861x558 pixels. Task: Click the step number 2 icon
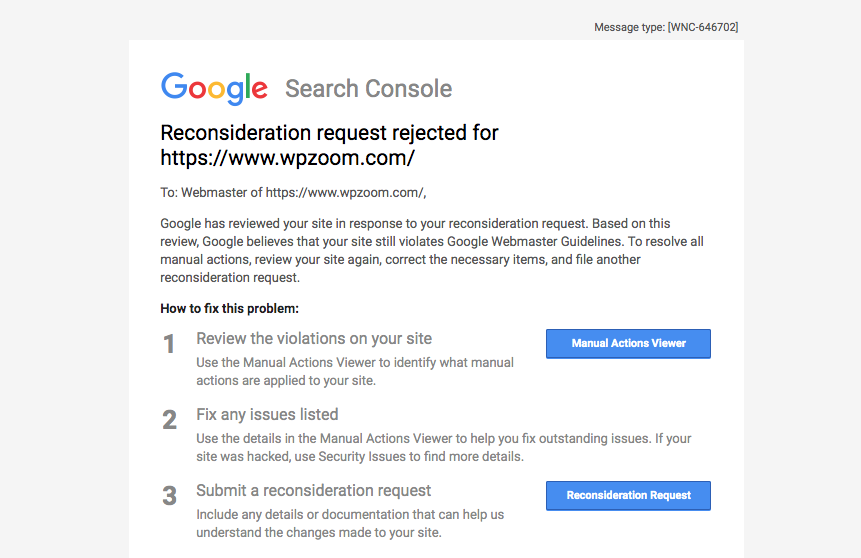pyautogui.click(x=169, y=420)
